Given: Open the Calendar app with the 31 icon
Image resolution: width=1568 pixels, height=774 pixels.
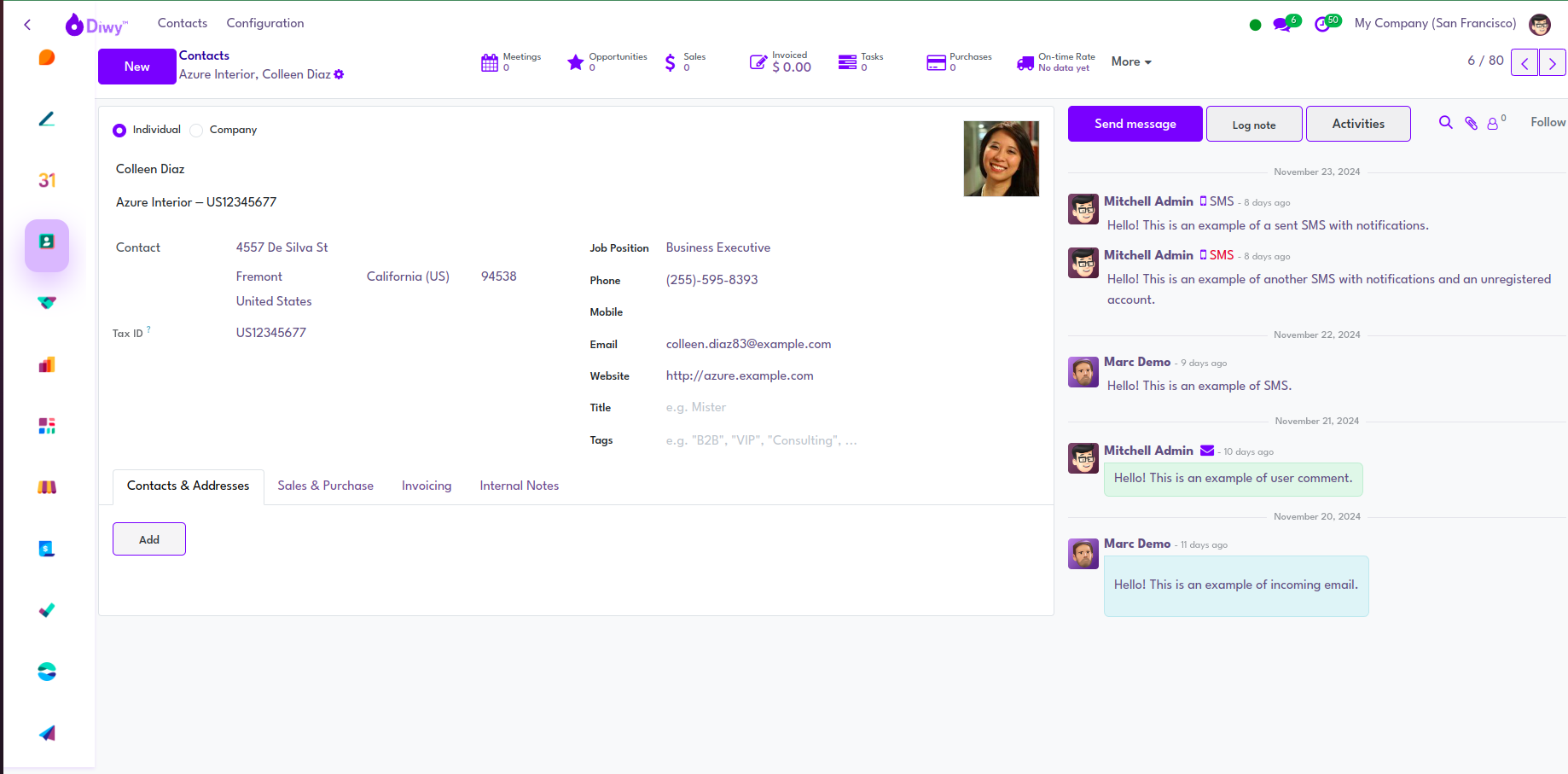Looking at the screenshot, I should point(47,180).
